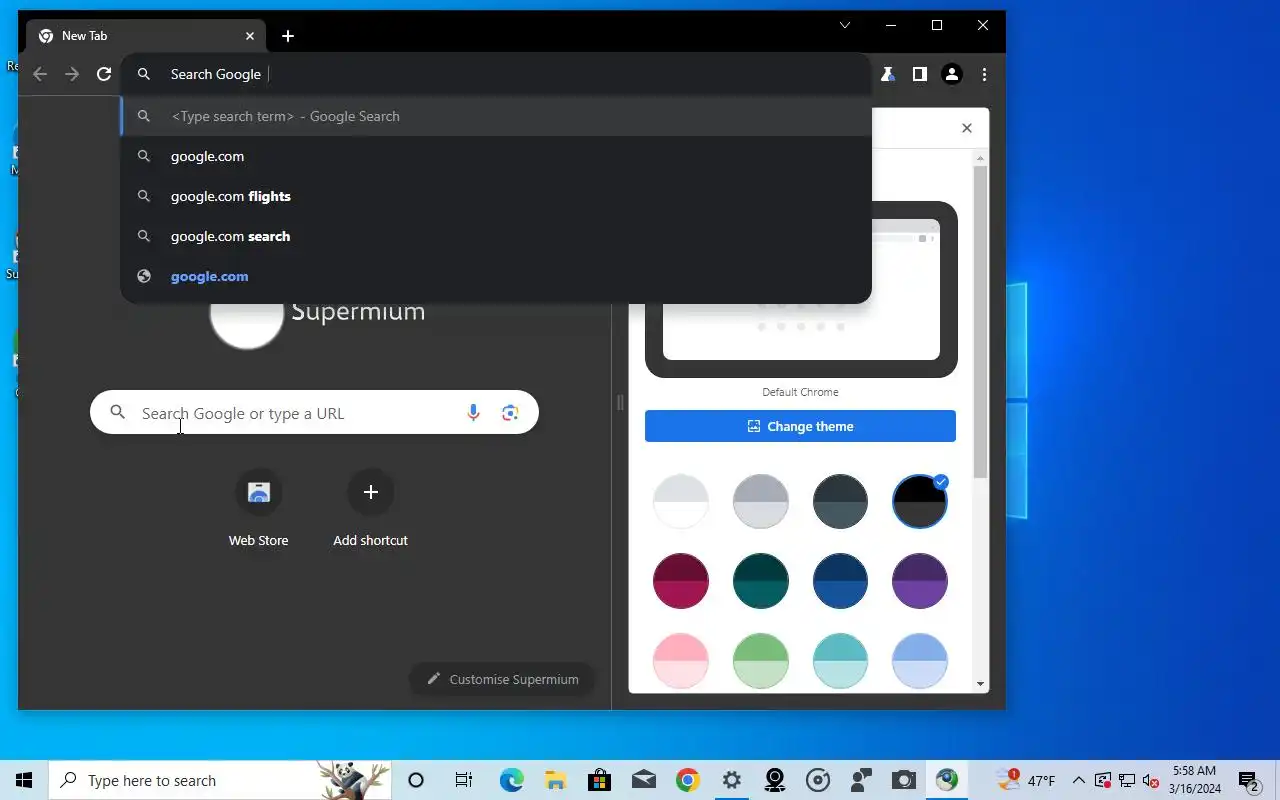The image size is (1280, 800).
Task: Click the Customise Supermium button
Action: (x=502, y=679)
